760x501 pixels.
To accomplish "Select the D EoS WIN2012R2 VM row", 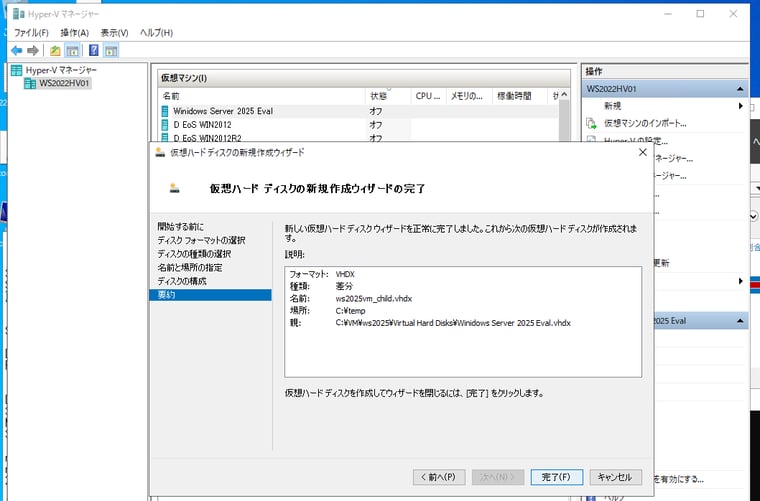I will [x=359, y=138].
